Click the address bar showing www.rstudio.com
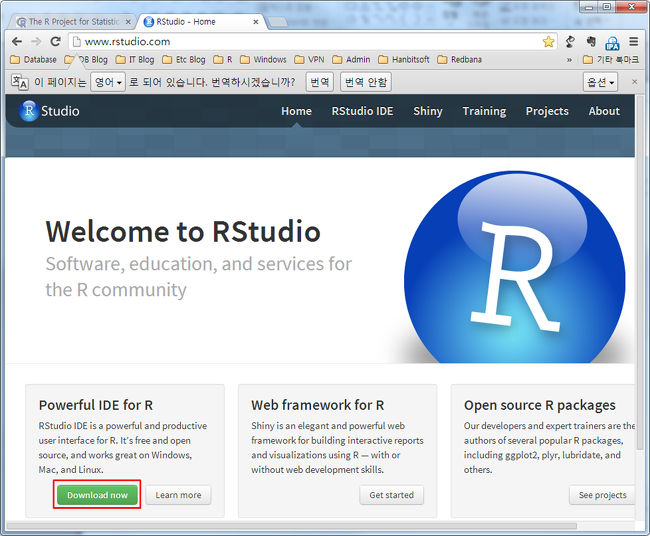The height and width of the screenshot is (536, 650). coord(305,41)
